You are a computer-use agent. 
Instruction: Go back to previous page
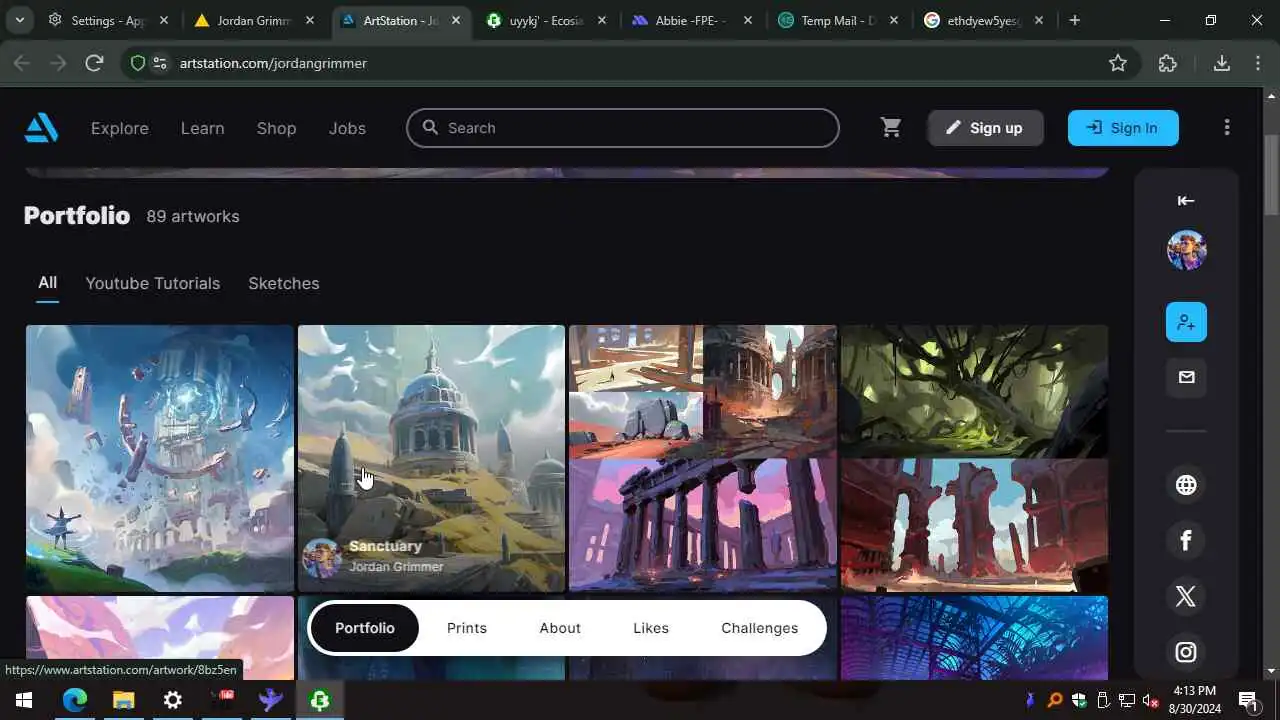pyautogui.click(x=22, y=63)
